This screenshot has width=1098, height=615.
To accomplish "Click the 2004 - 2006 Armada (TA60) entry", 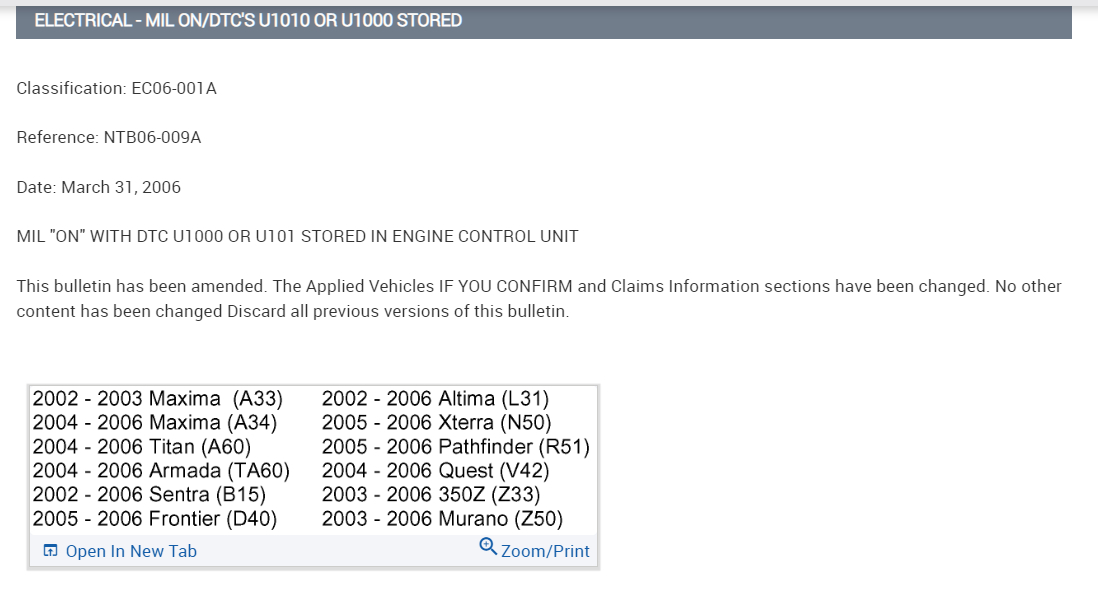I will point(161,471).
